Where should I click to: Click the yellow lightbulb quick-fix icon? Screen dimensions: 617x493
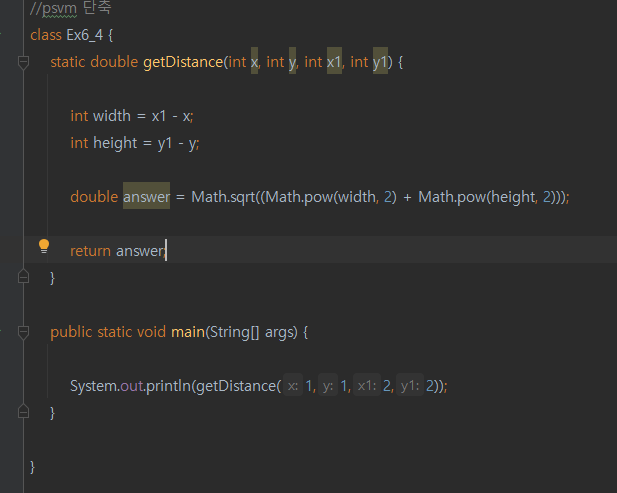[44, 247]
